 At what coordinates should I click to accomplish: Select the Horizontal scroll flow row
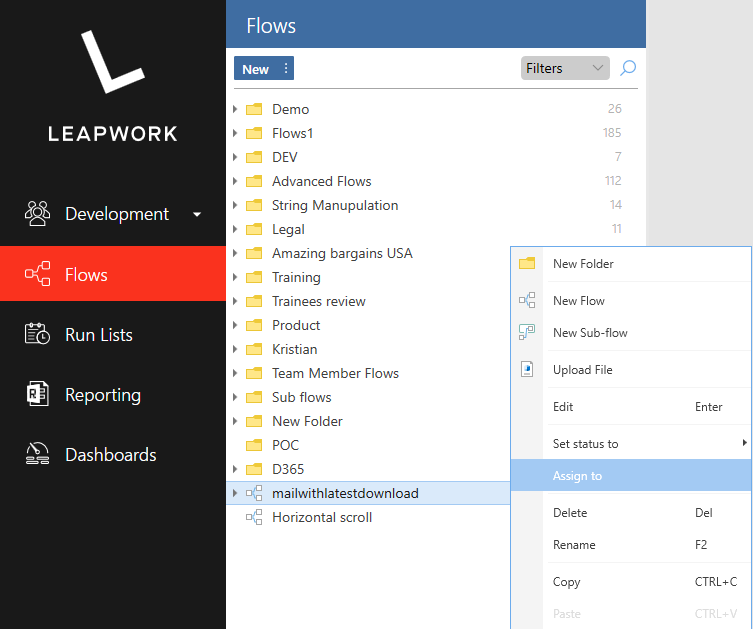368,517
